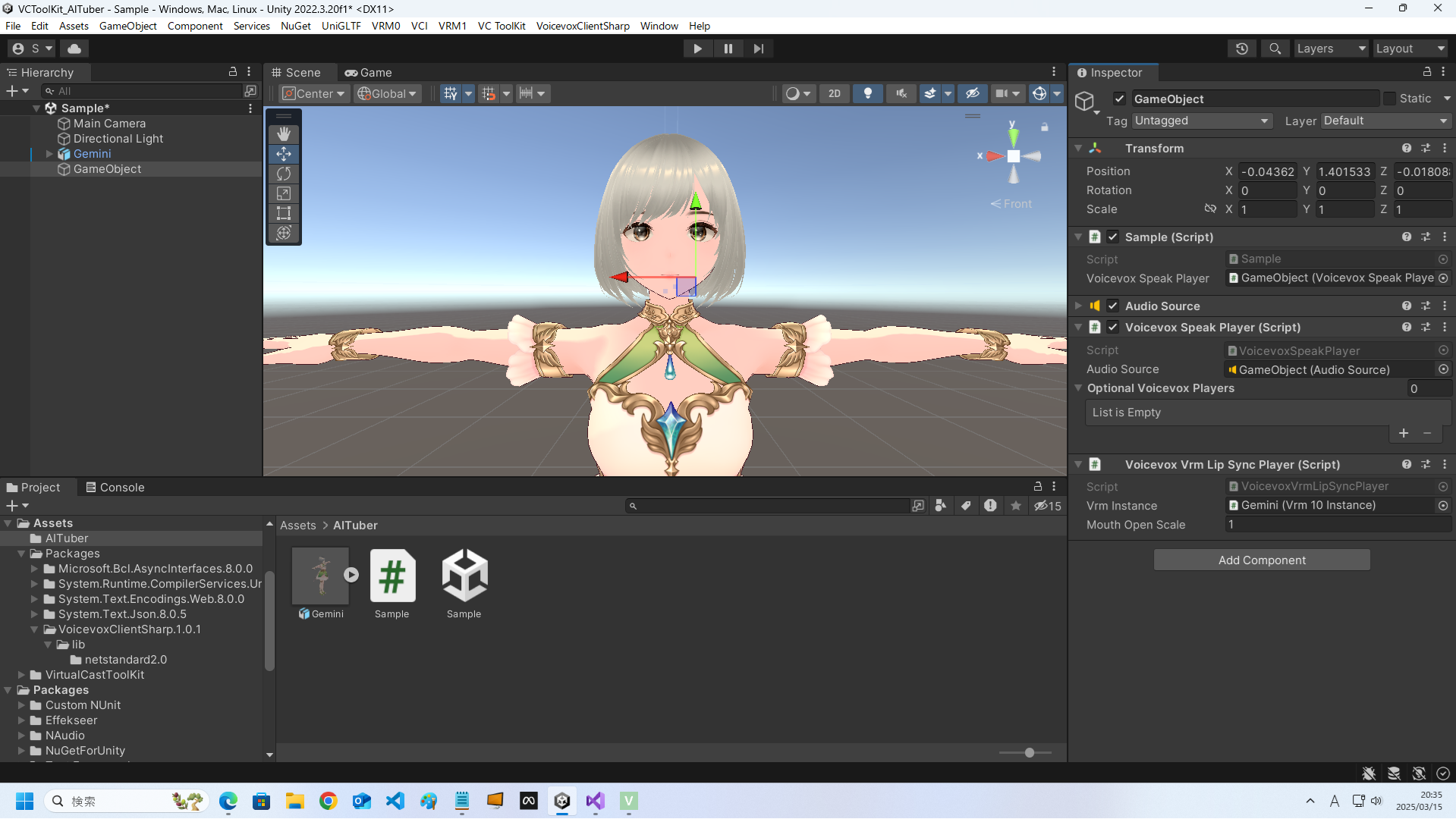
Task: Open the GameObject menu
Action: coord(128,26)
